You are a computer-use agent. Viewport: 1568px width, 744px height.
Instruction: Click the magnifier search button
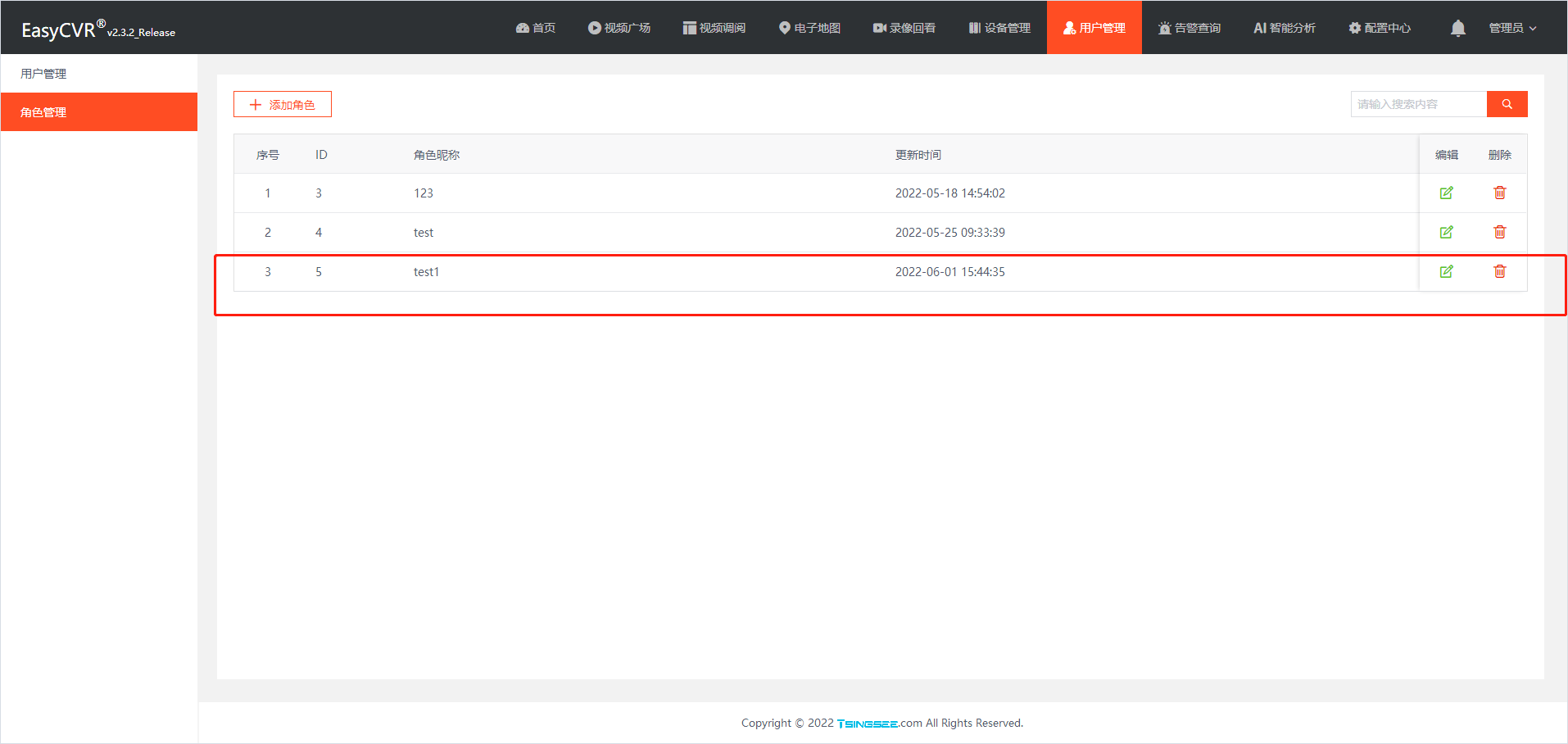(x=1507, y=104)
